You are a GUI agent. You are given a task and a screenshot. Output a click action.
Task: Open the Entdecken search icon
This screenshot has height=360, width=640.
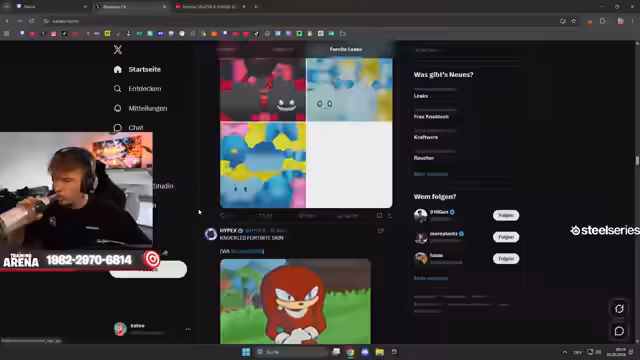click(x=118, y=89)
